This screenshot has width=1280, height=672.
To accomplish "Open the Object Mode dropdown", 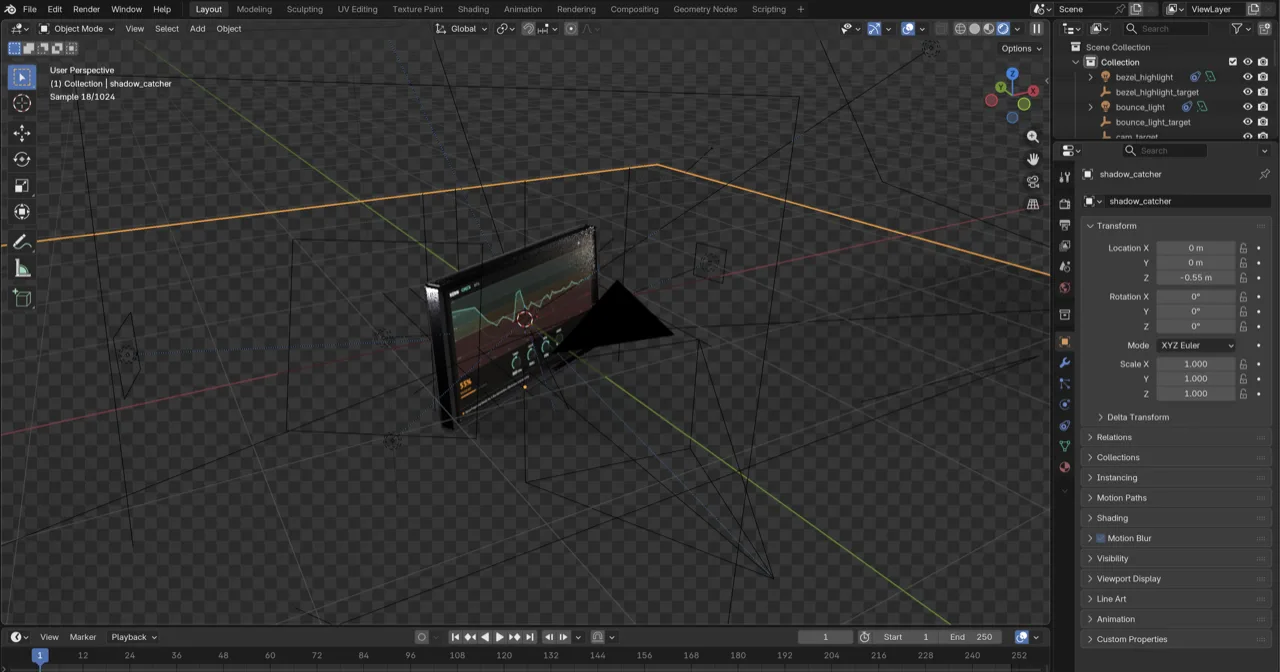I will (78, 28).
